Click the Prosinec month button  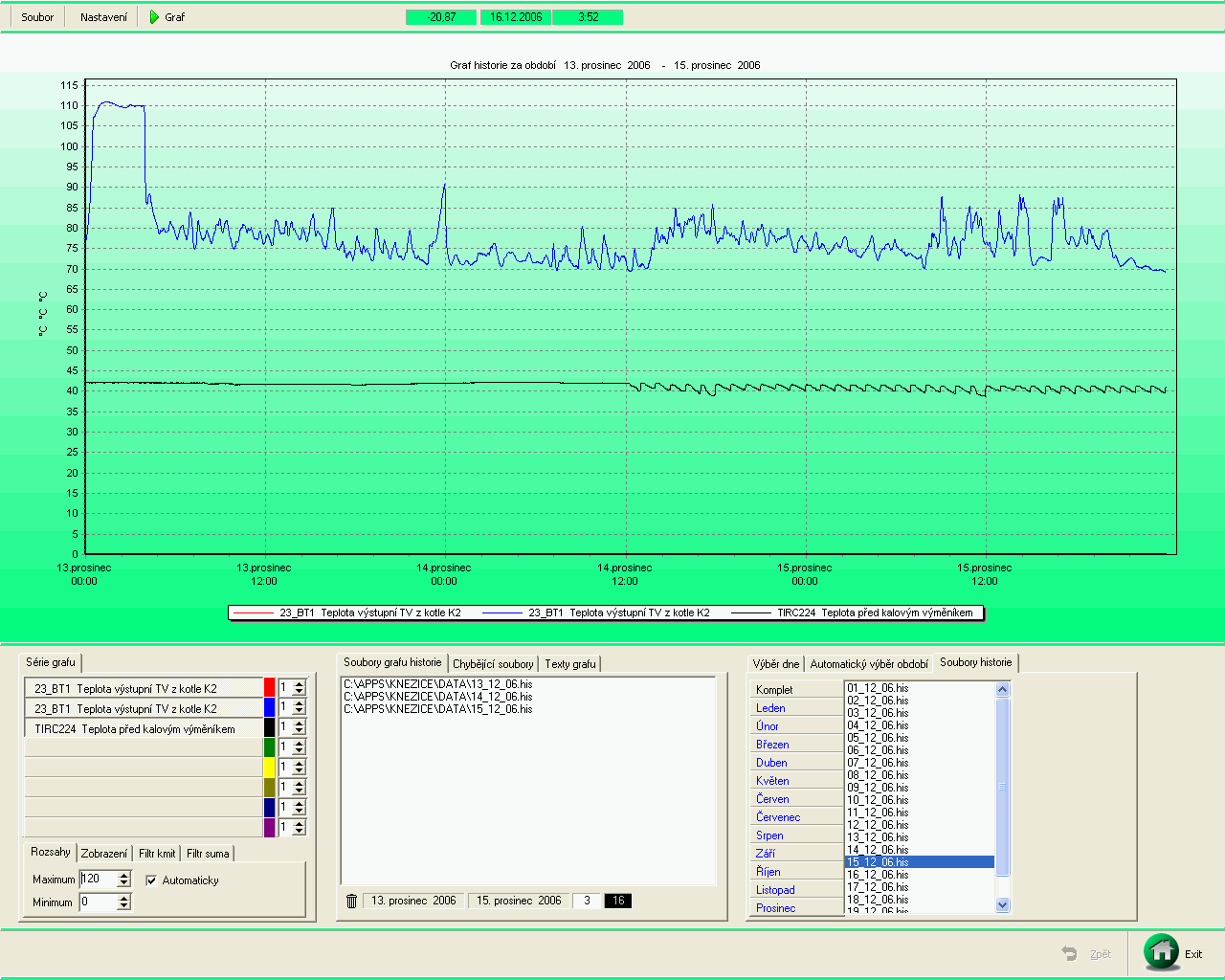[x=776, y=908]
